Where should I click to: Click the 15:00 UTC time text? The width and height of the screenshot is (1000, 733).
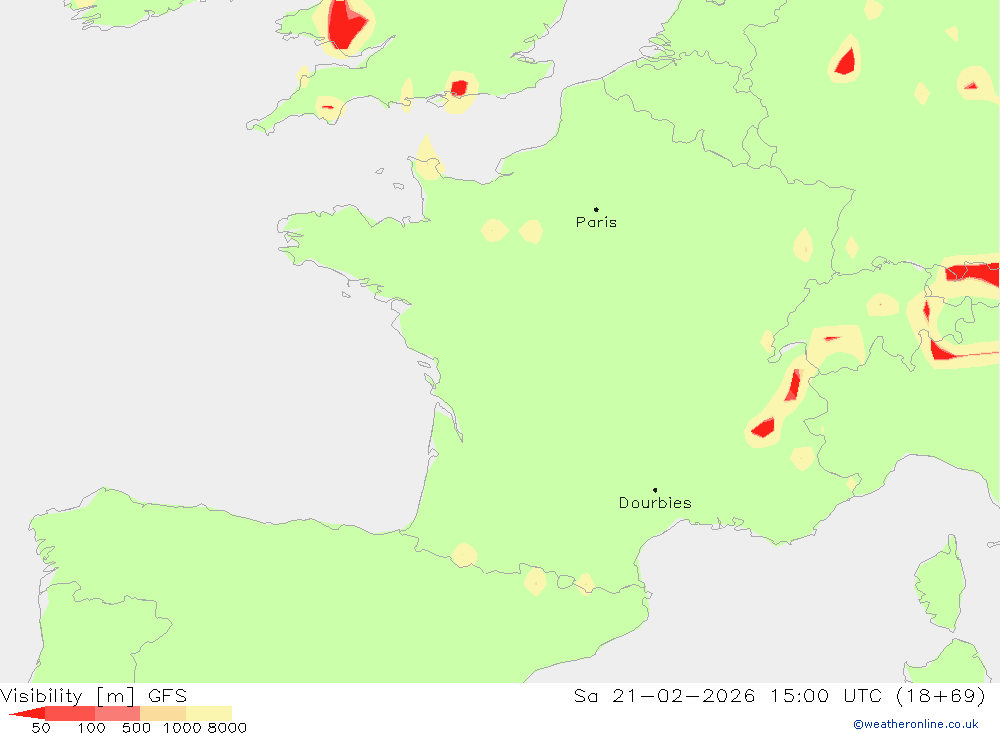826,695
